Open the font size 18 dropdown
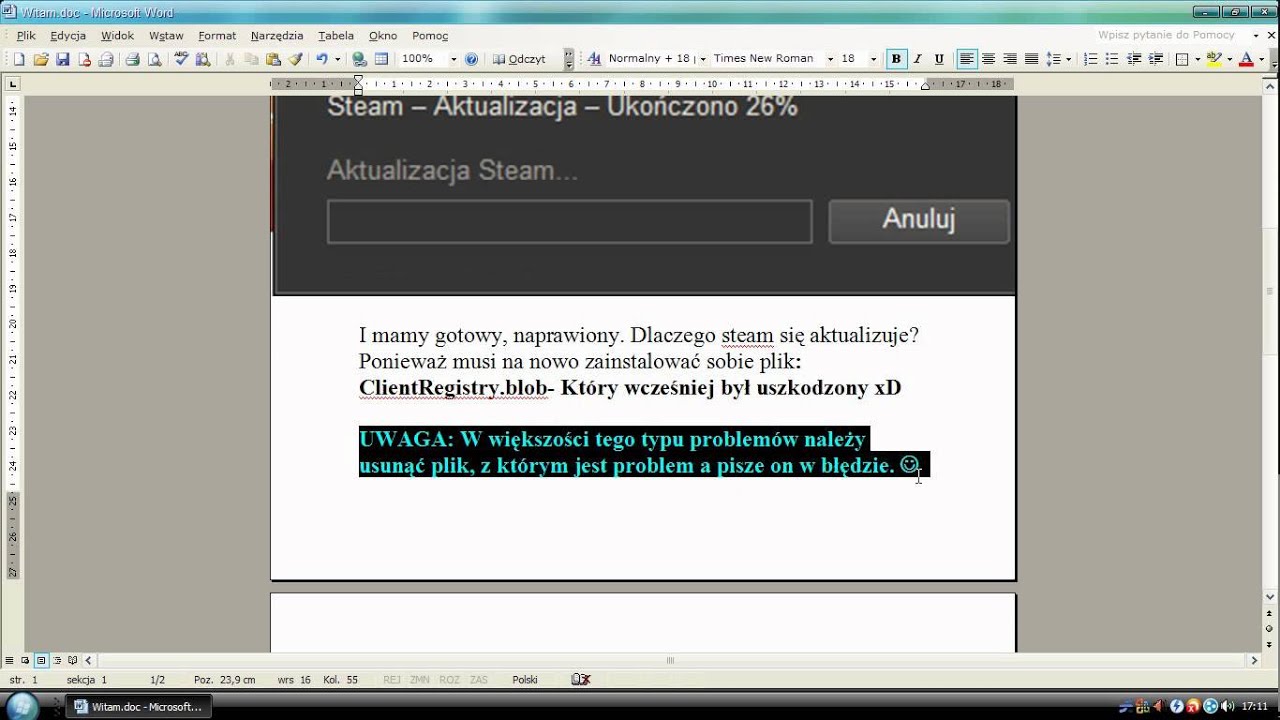Viewport: 1280px width, 720px height. coord(873,59)
